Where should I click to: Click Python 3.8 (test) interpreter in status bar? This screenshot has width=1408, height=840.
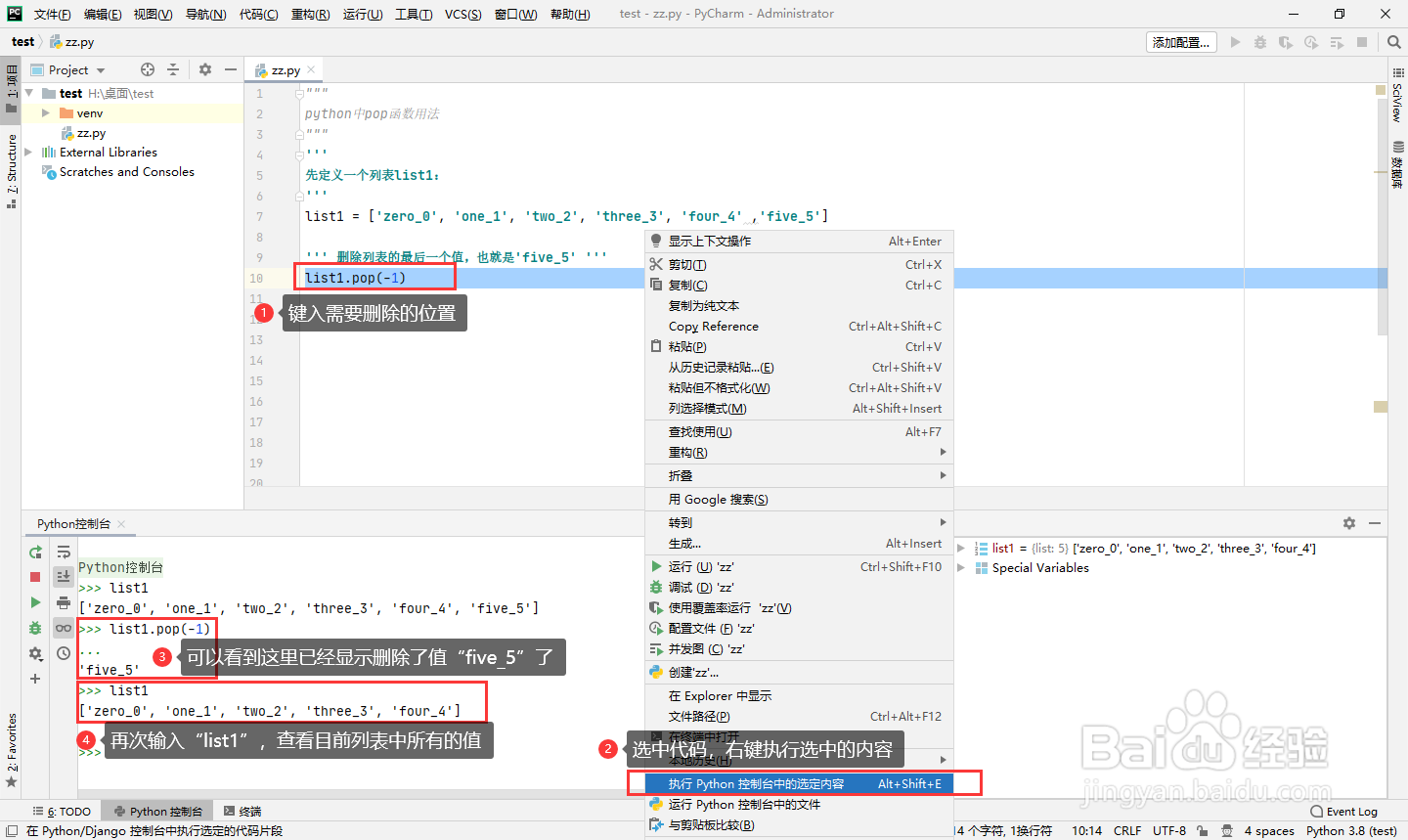[1351, 830]
